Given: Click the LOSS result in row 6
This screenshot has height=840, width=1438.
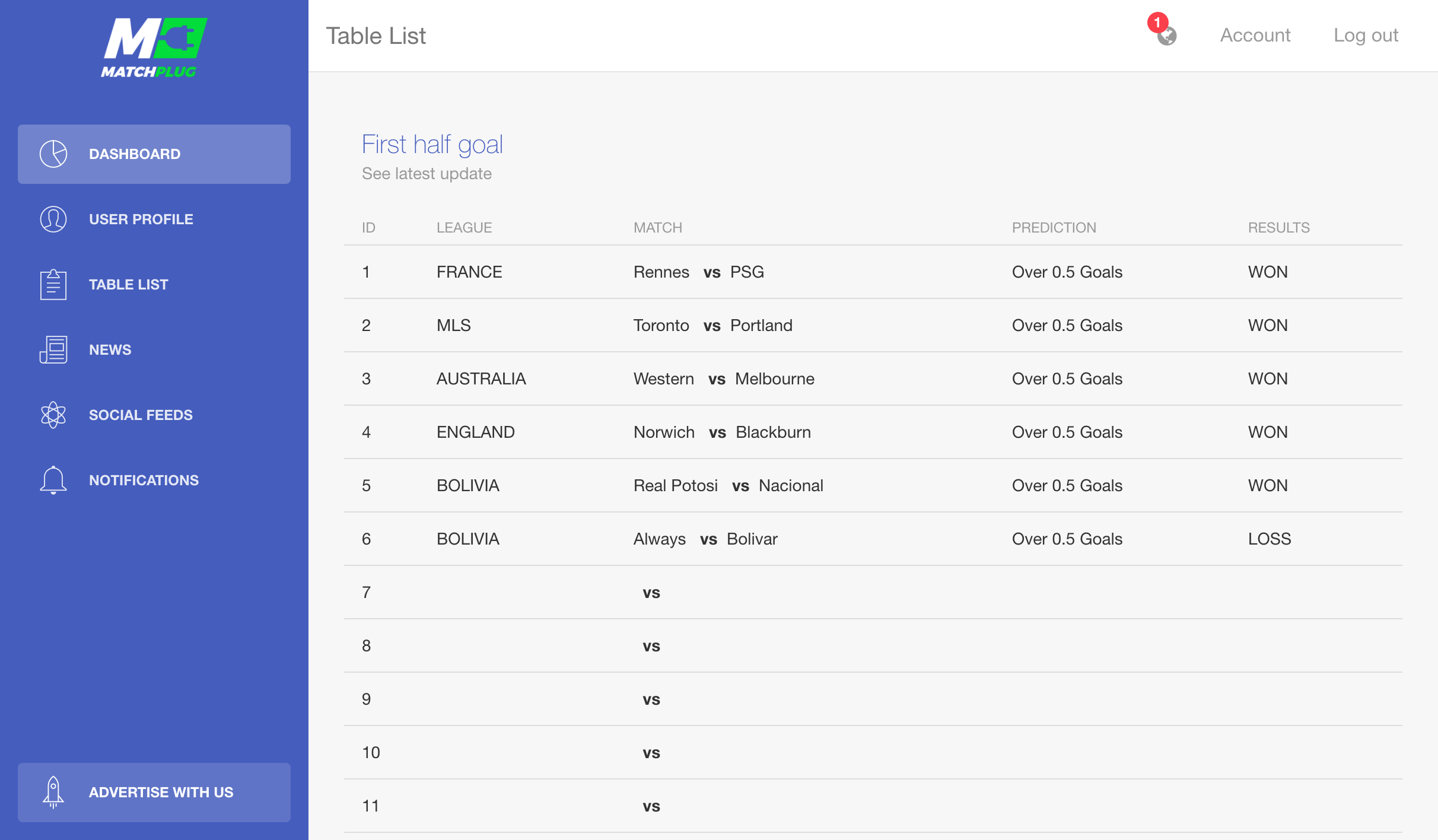Looking at the screenshot, I should click(1270, 539).
